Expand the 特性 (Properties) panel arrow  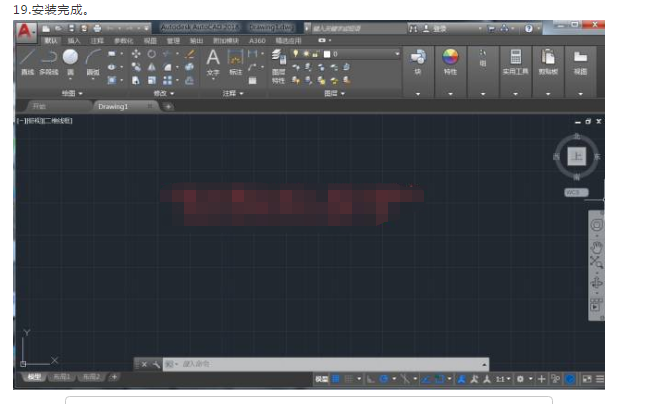pos(450,94)
